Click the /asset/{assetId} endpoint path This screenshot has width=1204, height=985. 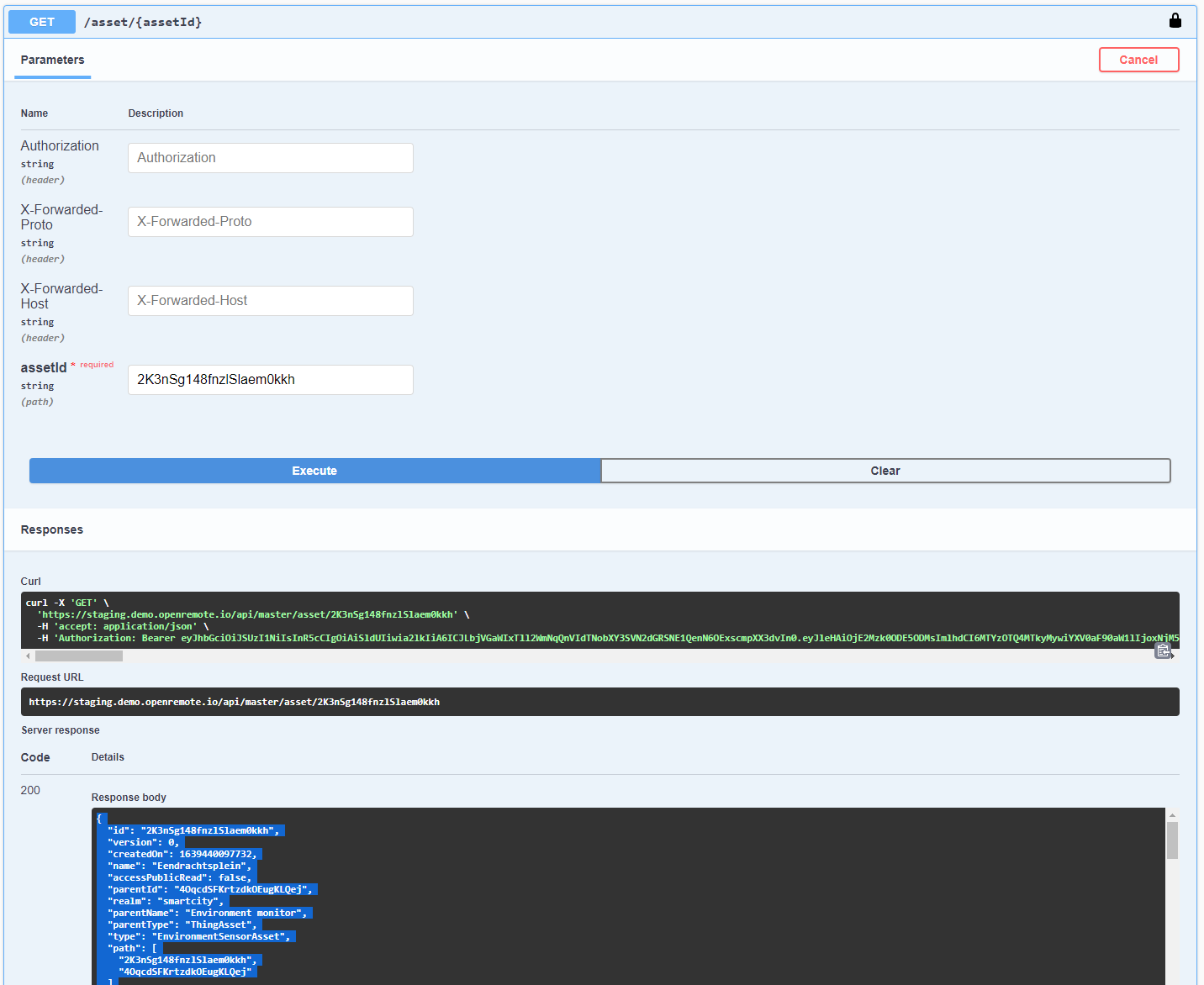click(x=143, y=23)
